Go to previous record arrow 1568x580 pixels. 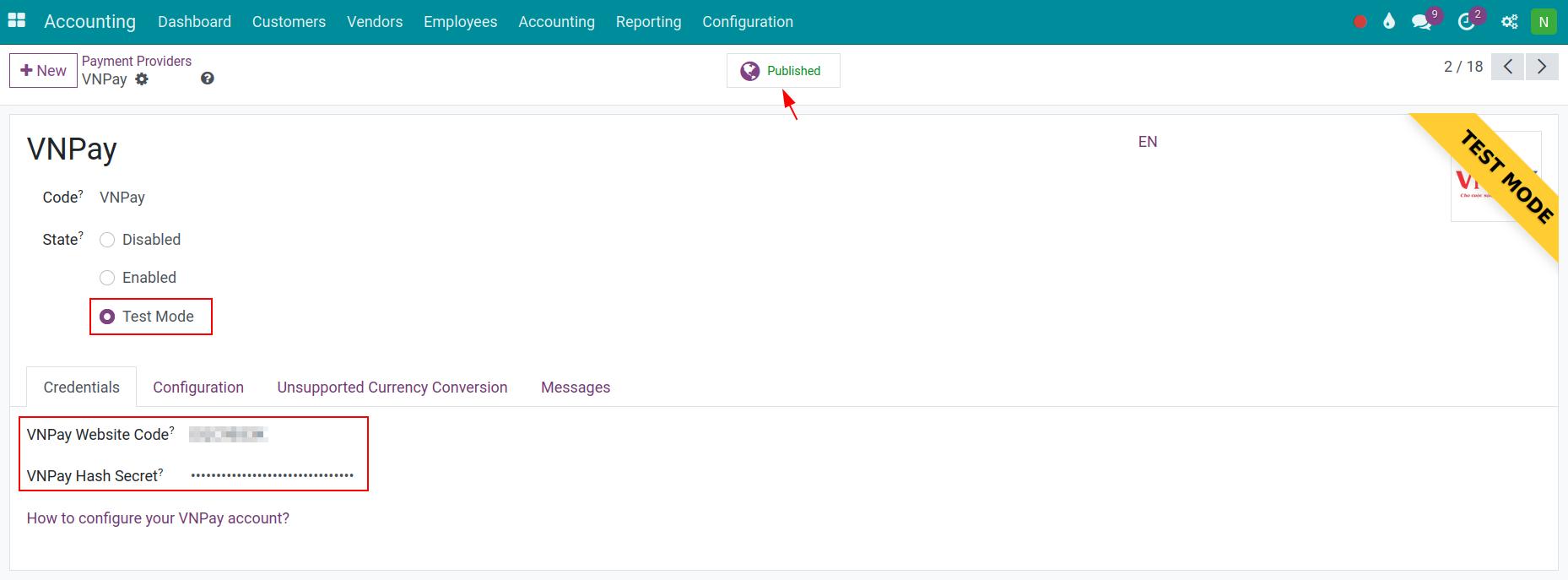coord(1507,67)
